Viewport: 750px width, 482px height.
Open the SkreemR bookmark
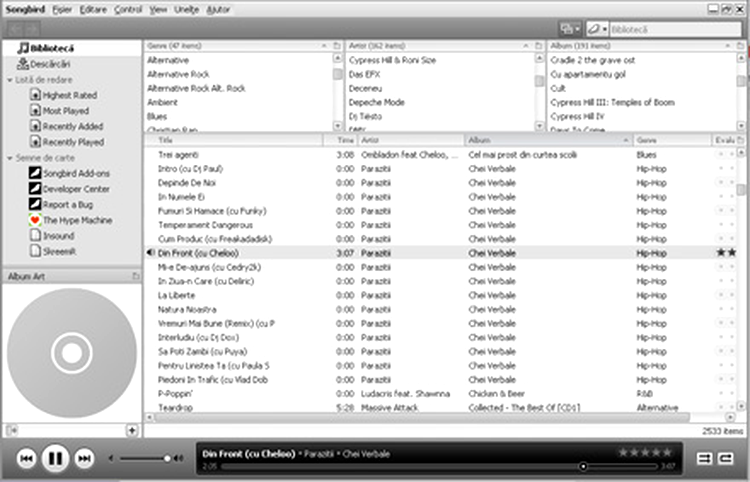(x=53, y=251)
